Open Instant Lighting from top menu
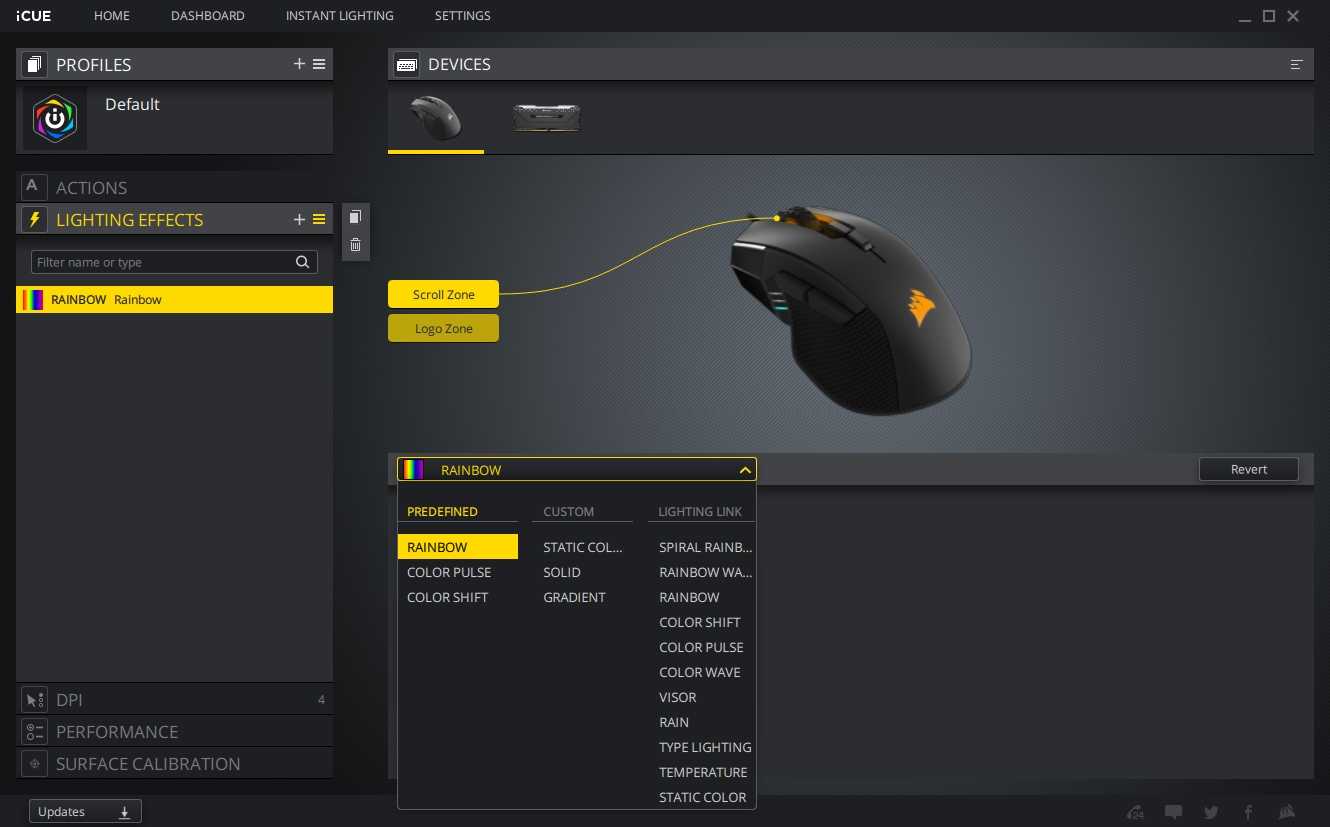 (x=339, y=16)
